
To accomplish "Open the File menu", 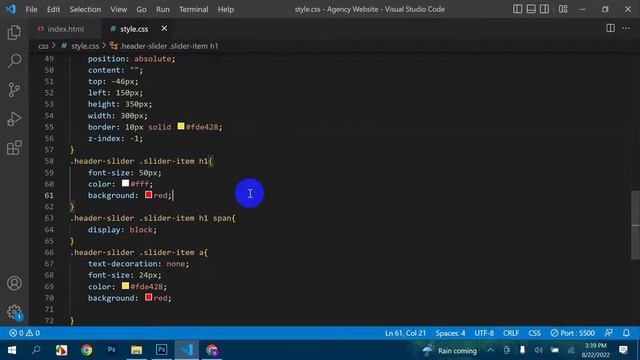I will (x=31, y=9).
